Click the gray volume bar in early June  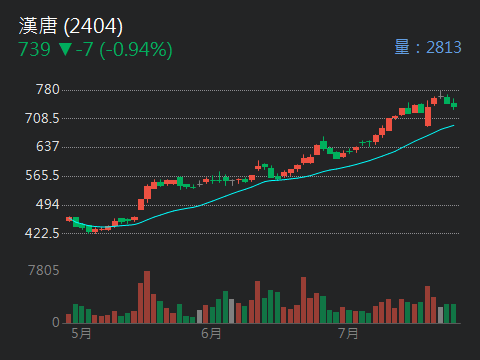(232, 311)
